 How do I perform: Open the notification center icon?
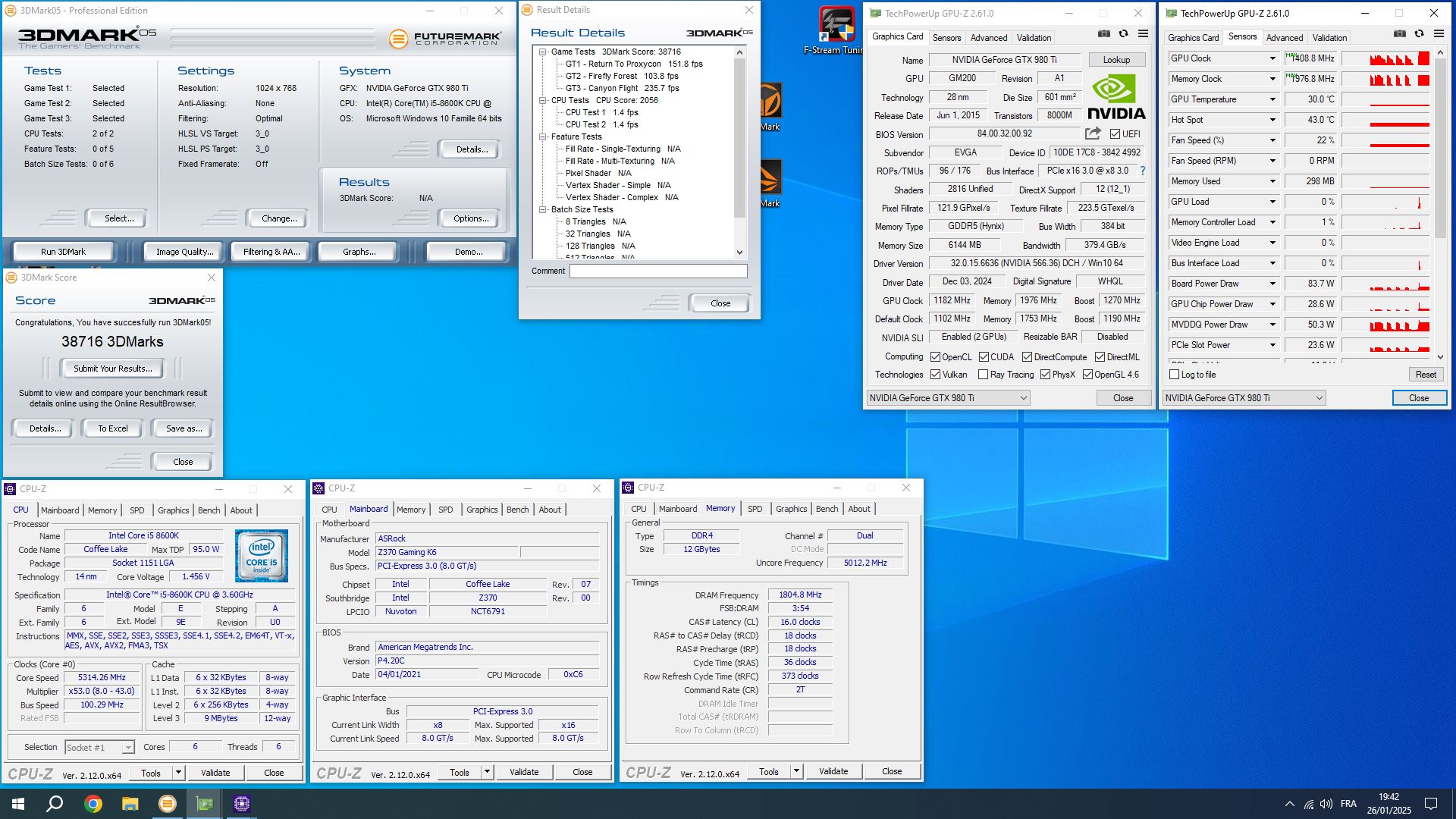click(x=1431, y=804)
